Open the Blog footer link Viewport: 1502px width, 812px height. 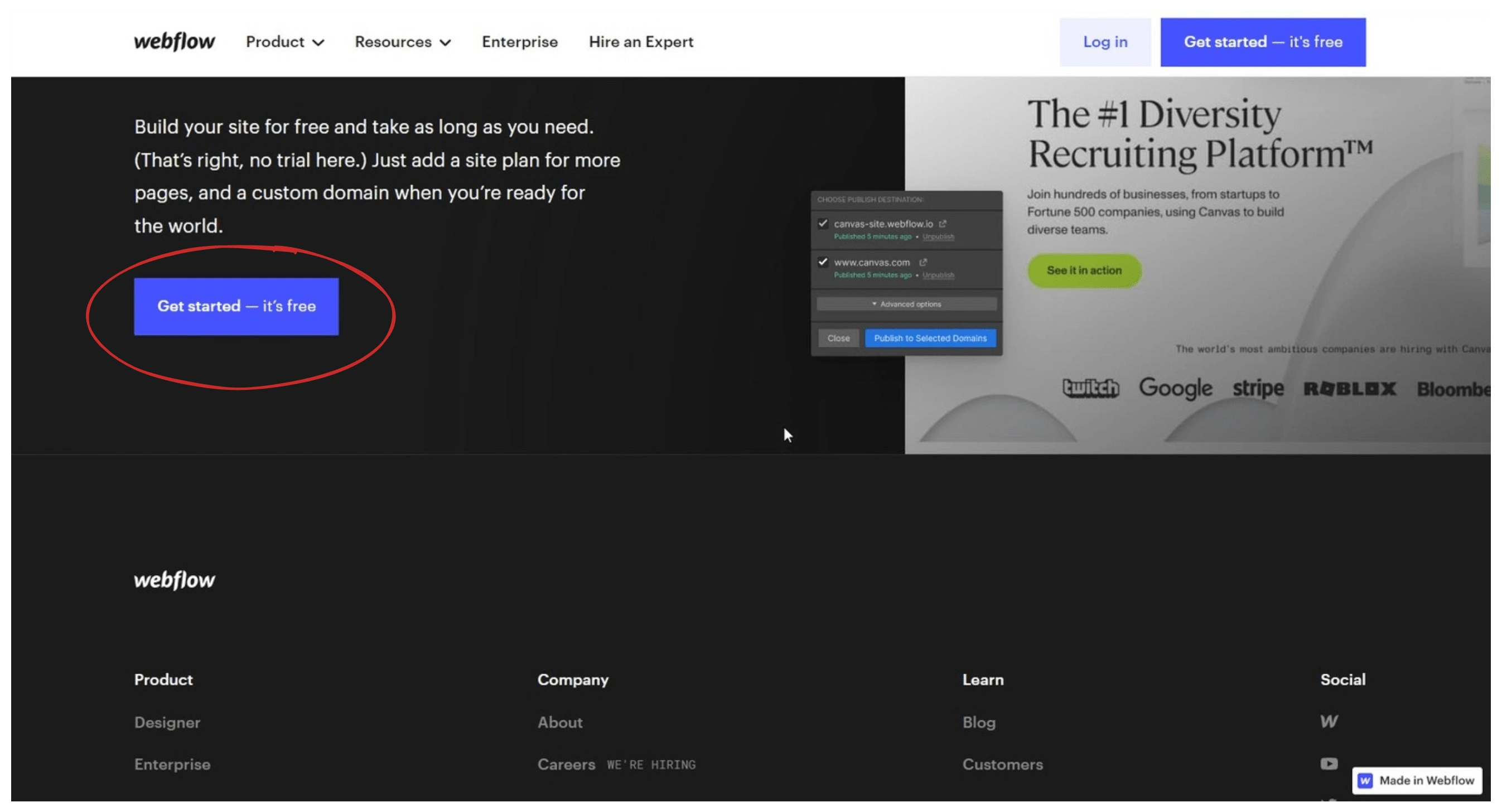tap(979, 722)
